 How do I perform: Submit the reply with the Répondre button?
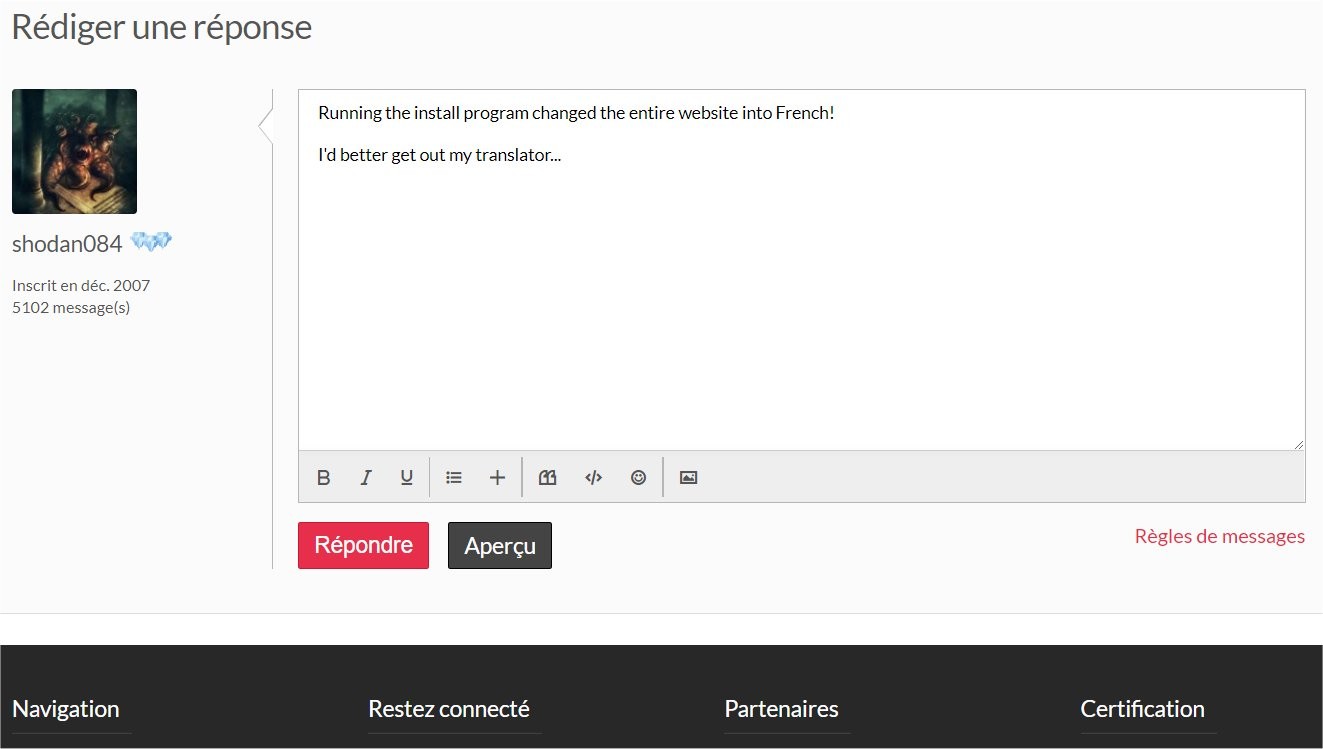coord(363,546)
